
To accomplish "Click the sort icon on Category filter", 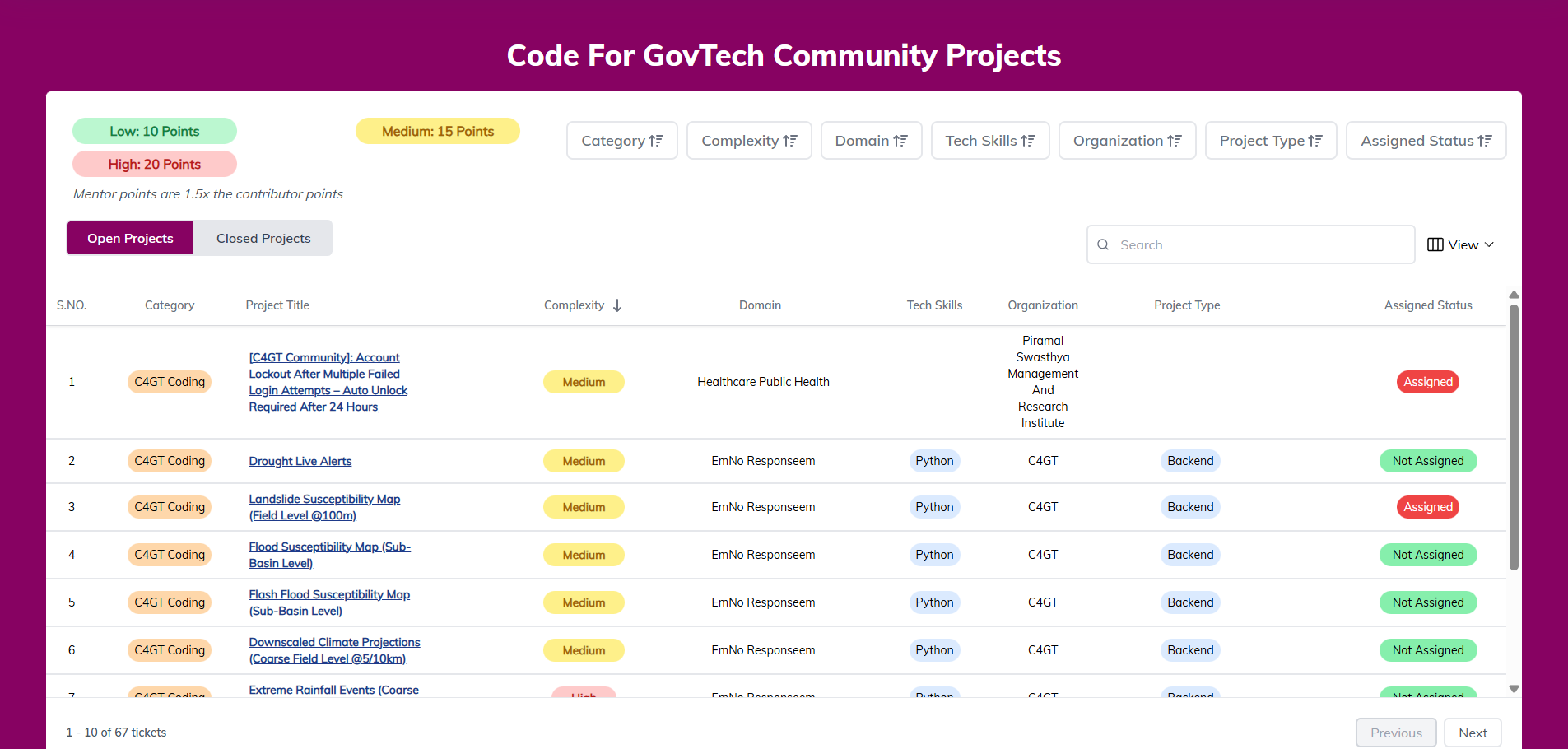I will 656,141.
